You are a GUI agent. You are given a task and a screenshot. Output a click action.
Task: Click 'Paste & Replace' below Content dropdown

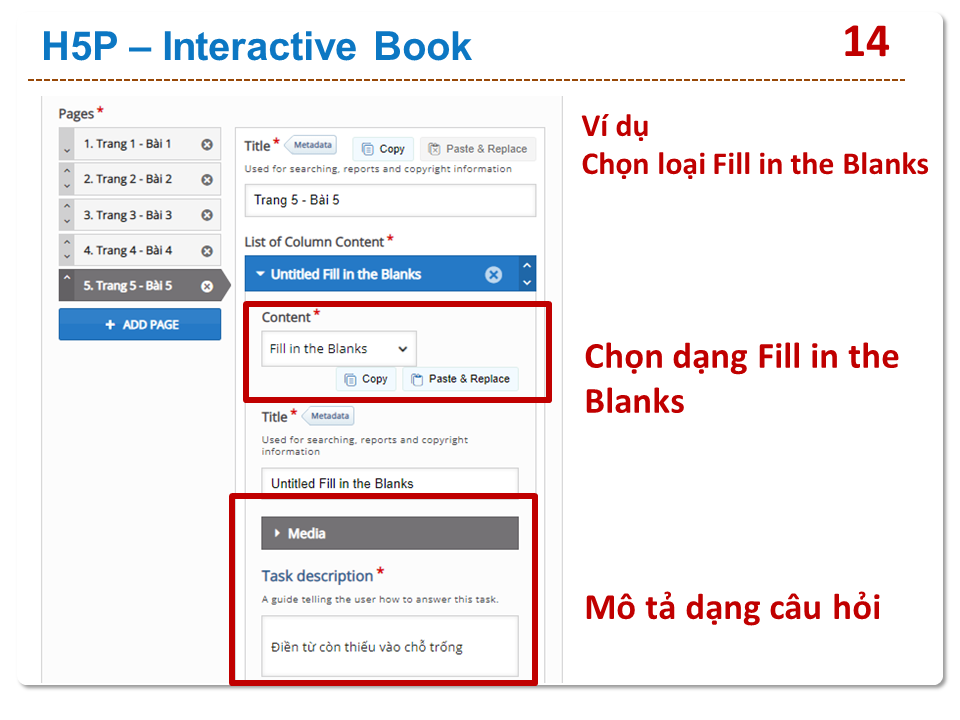point(460,379)
